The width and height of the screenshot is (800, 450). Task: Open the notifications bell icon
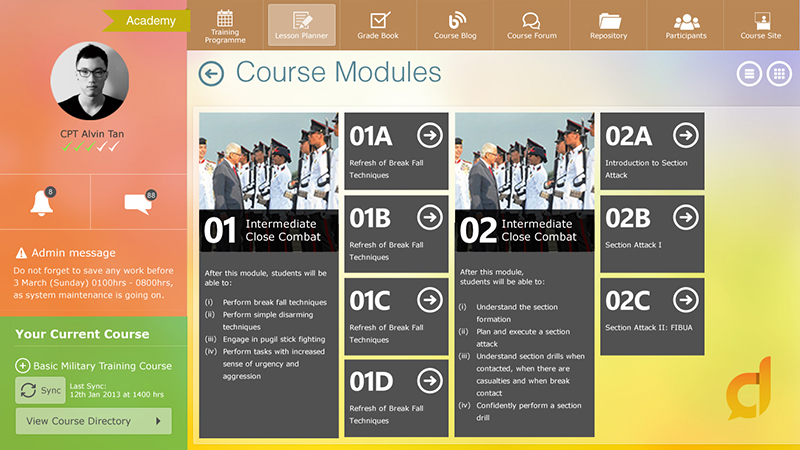pos(43,202)
